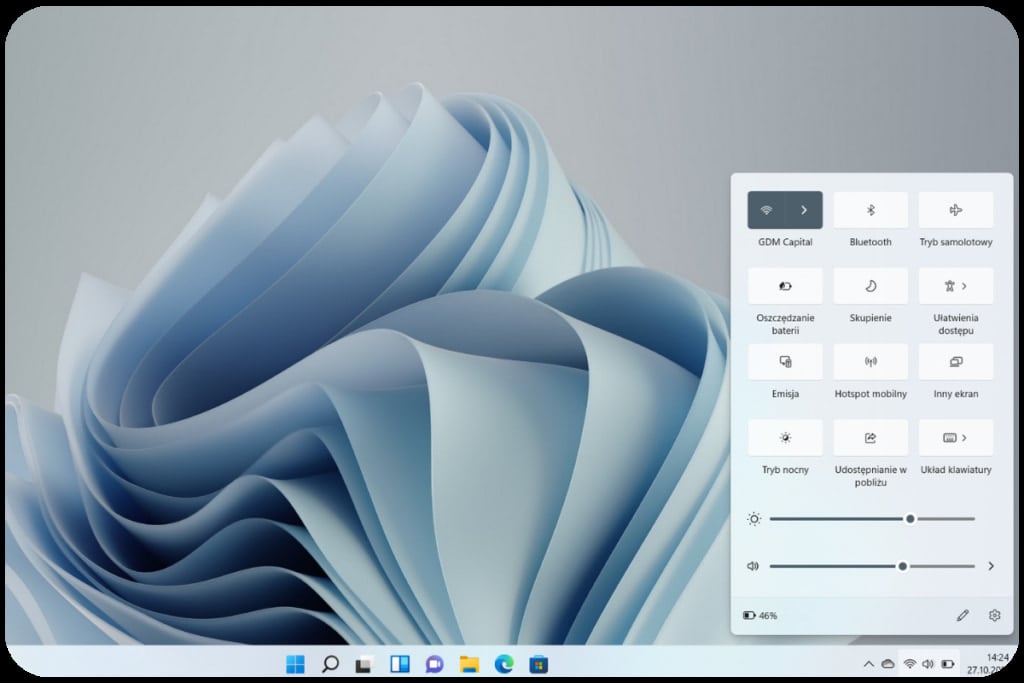Toggle the Bluetooth quick setting

(870, 210)
